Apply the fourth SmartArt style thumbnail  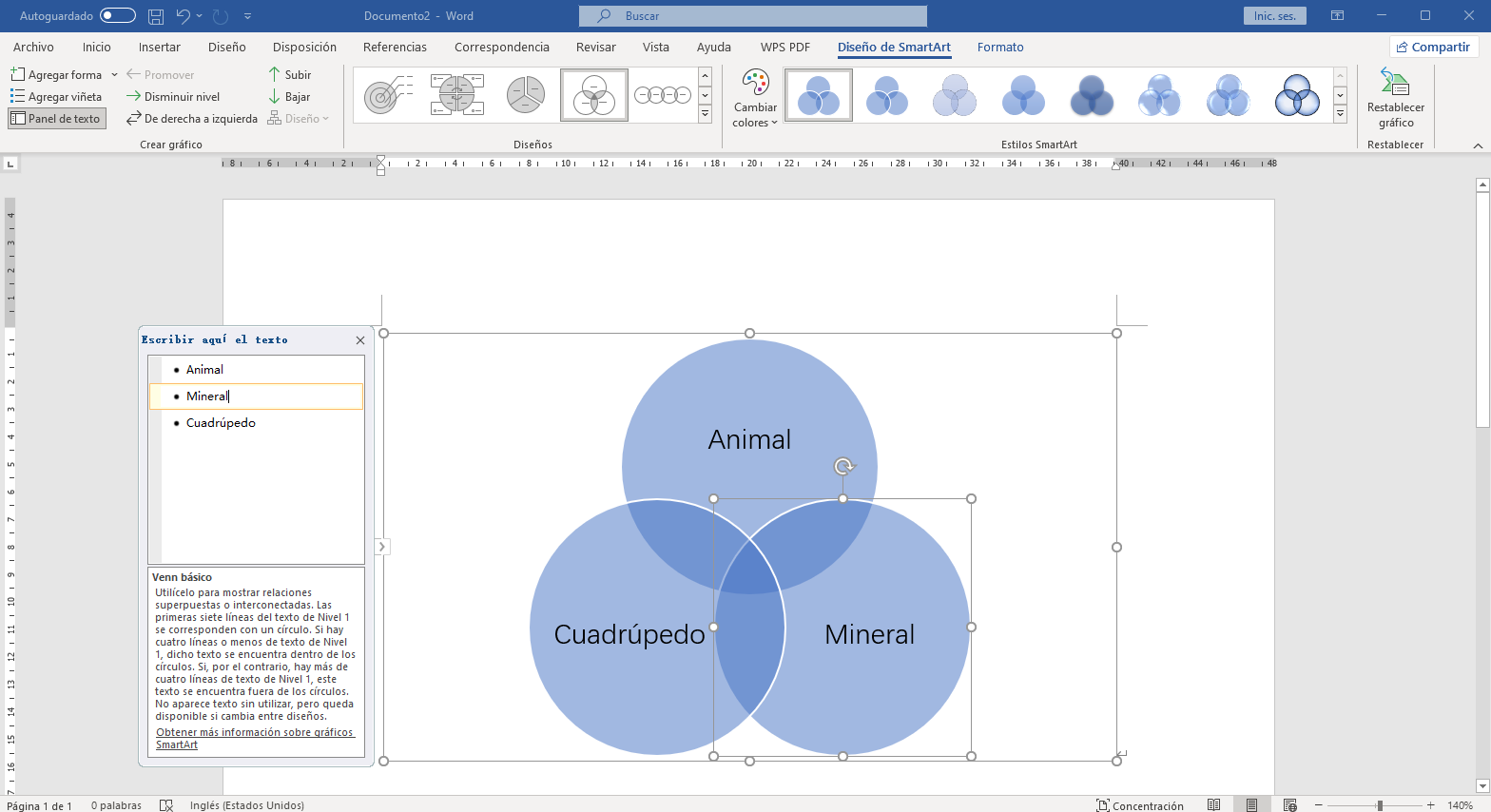click(1023, 95)
